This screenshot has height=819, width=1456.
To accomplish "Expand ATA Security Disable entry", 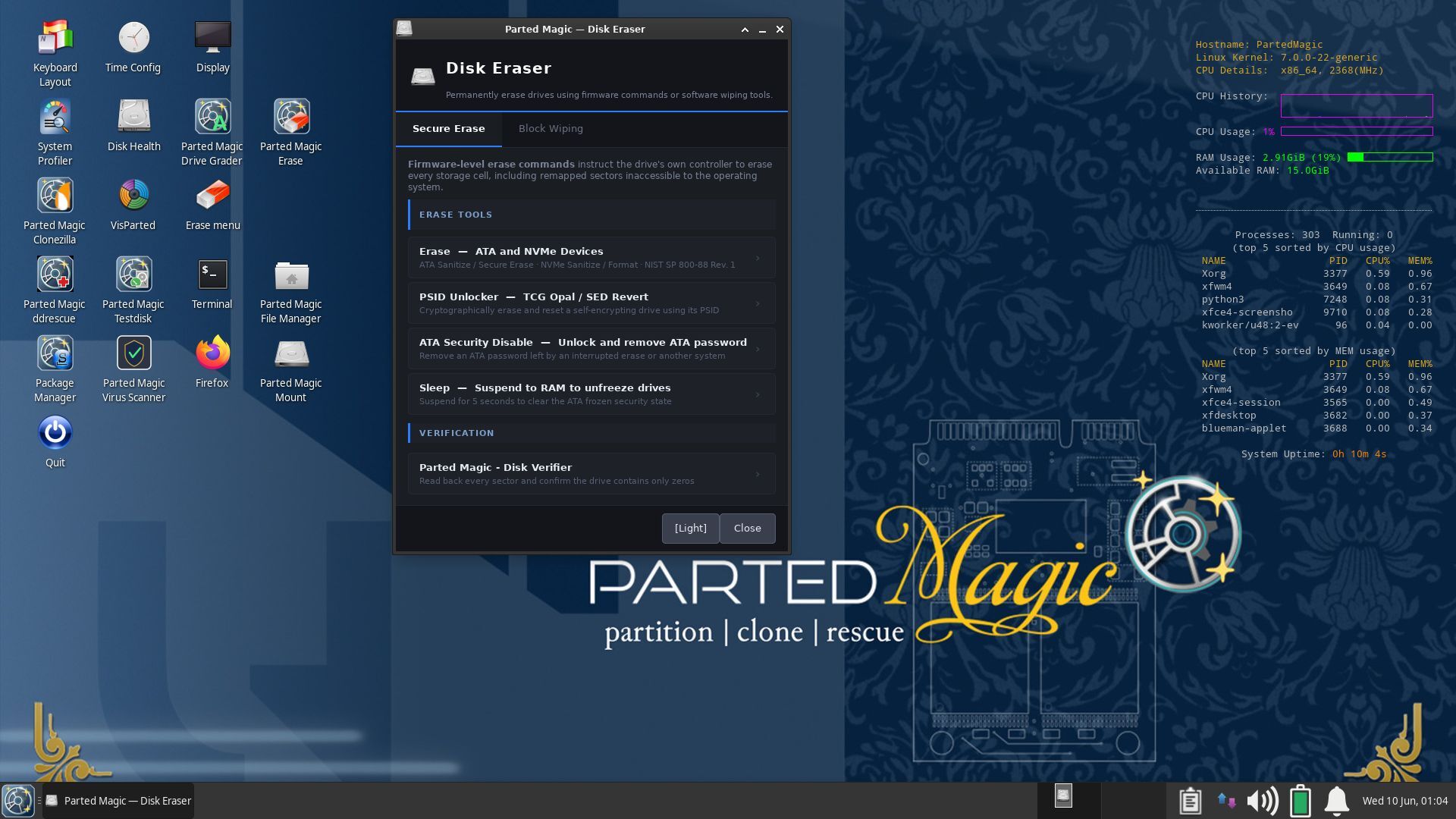I will [591, 349].
